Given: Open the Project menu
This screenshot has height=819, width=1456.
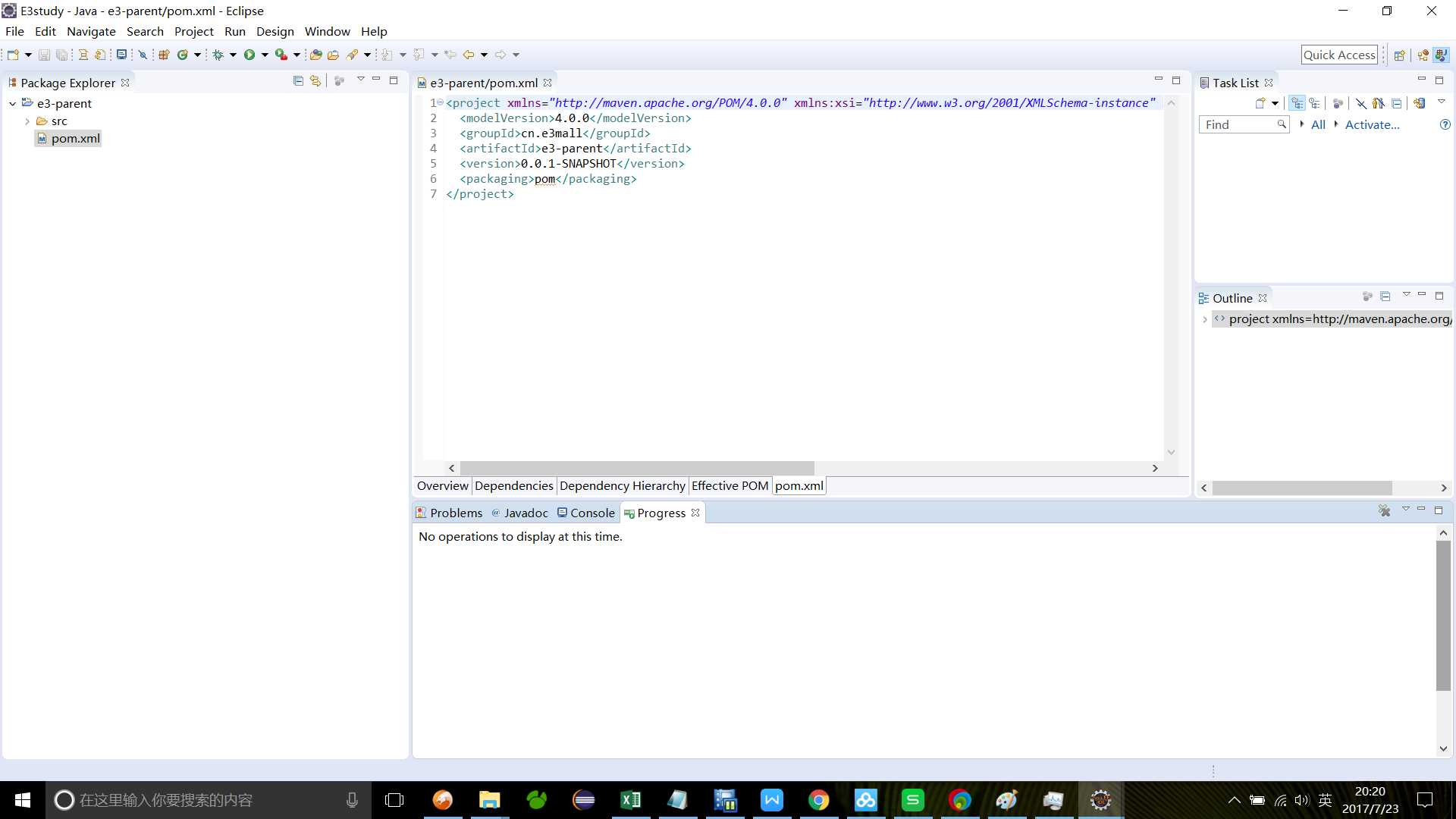Looking at the screenshot, I should coord(193,31).
